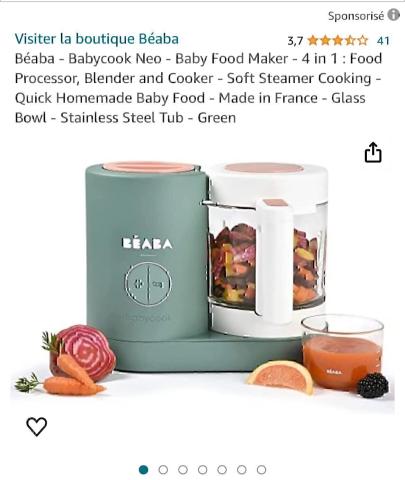Image resolution: width=405 pixels, height=480 pixels.
Task: Jump to the fourth carousel image dot
Action: (203, 470)
